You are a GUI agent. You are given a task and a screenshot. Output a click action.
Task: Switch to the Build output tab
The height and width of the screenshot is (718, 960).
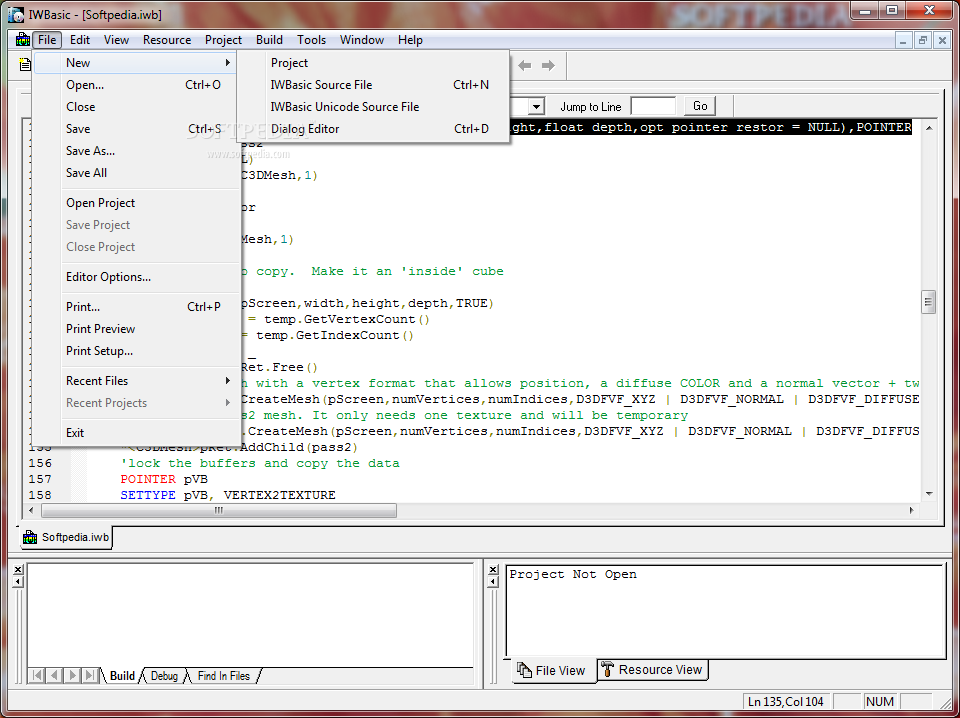[x=122, y=676]
